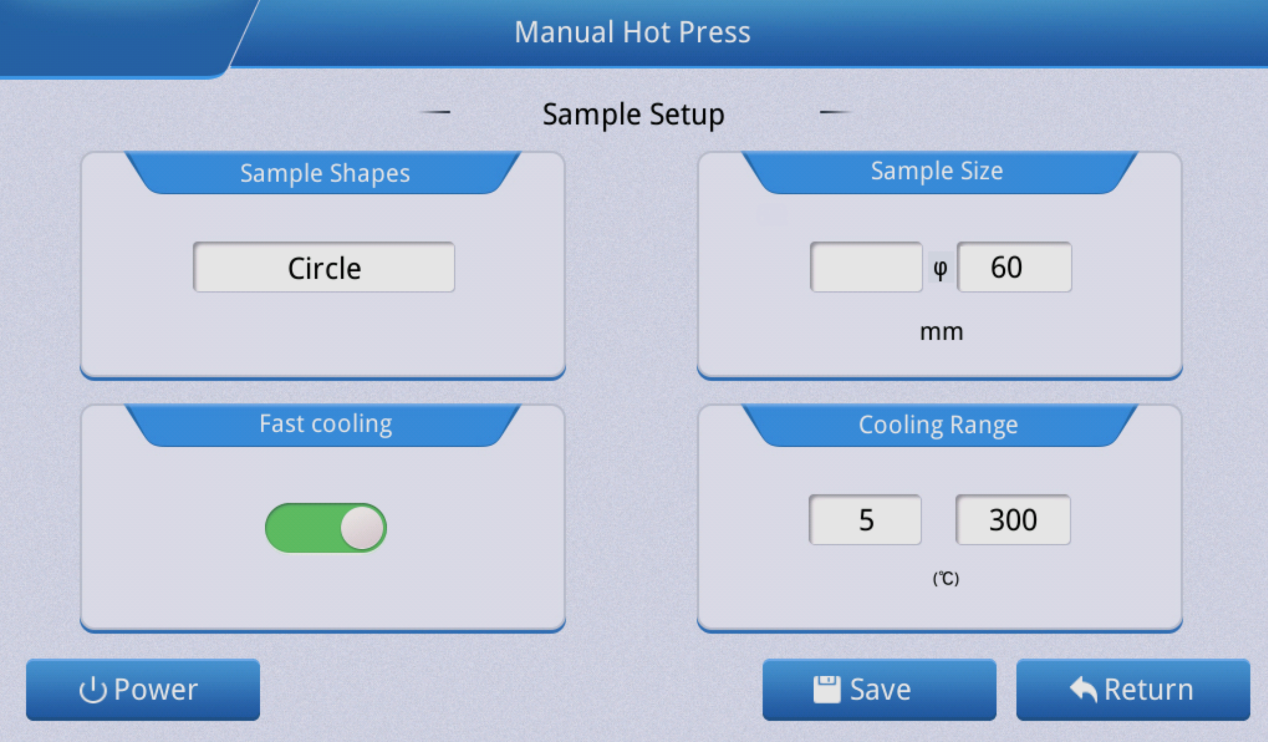Select the empty Sample Size field
The image size is (1268, 742).
pos(866,268)
